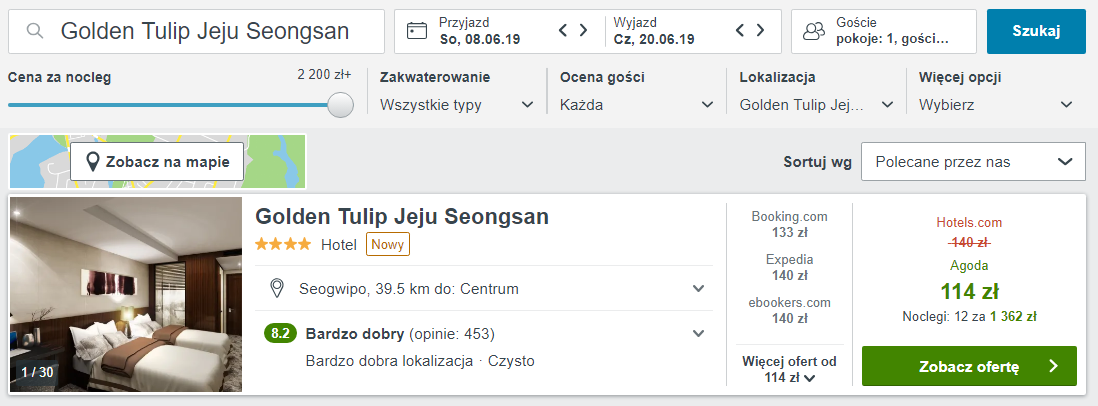This screenshot has height=406, width=1098.
Task: Move check-out date back one day
Action: (x=742, y=31)
